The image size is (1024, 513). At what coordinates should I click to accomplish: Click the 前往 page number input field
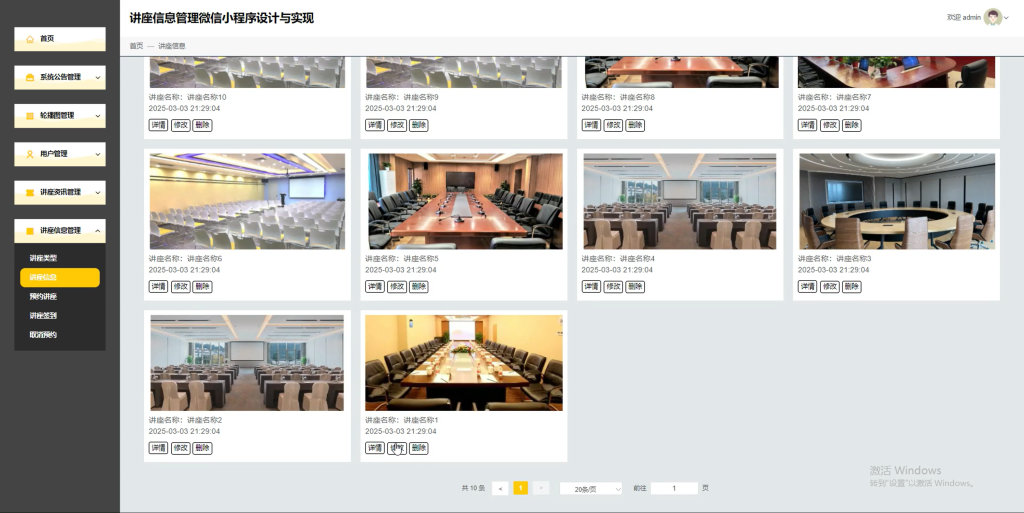pos(674,488)
